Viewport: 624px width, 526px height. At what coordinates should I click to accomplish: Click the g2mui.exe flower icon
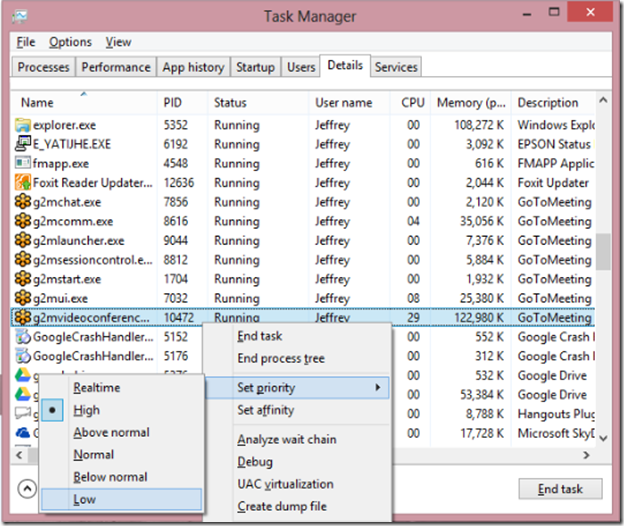(x=23, y=298)
